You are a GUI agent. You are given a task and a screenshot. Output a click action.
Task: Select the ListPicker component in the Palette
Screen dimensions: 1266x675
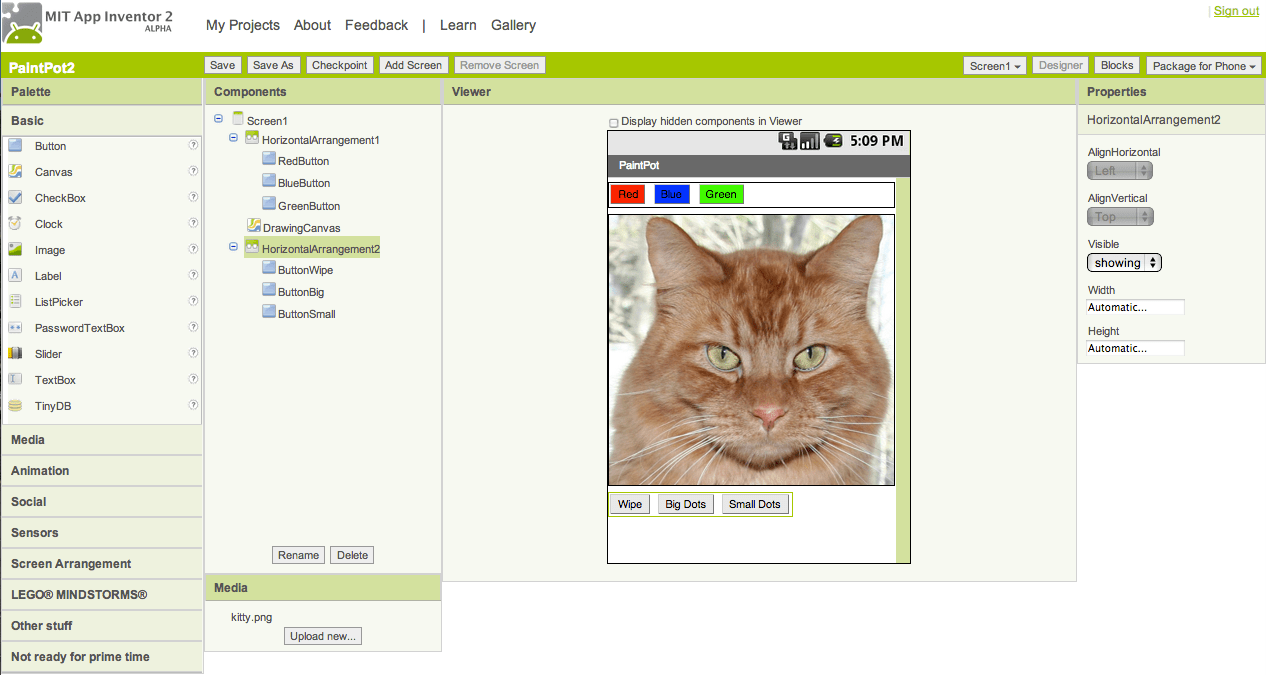58,302
